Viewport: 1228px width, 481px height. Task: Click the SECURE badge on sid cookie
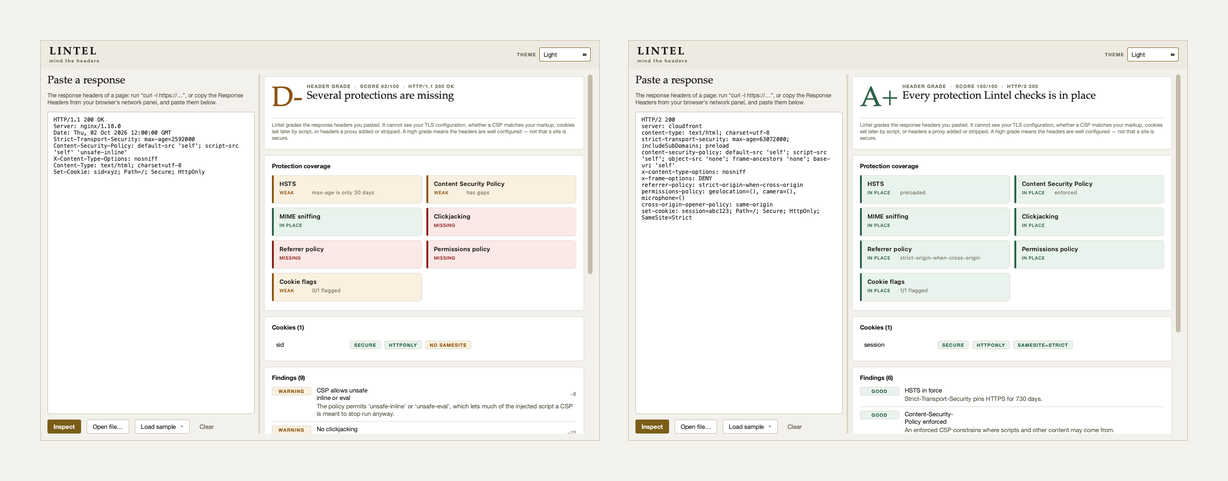(365, 345)
